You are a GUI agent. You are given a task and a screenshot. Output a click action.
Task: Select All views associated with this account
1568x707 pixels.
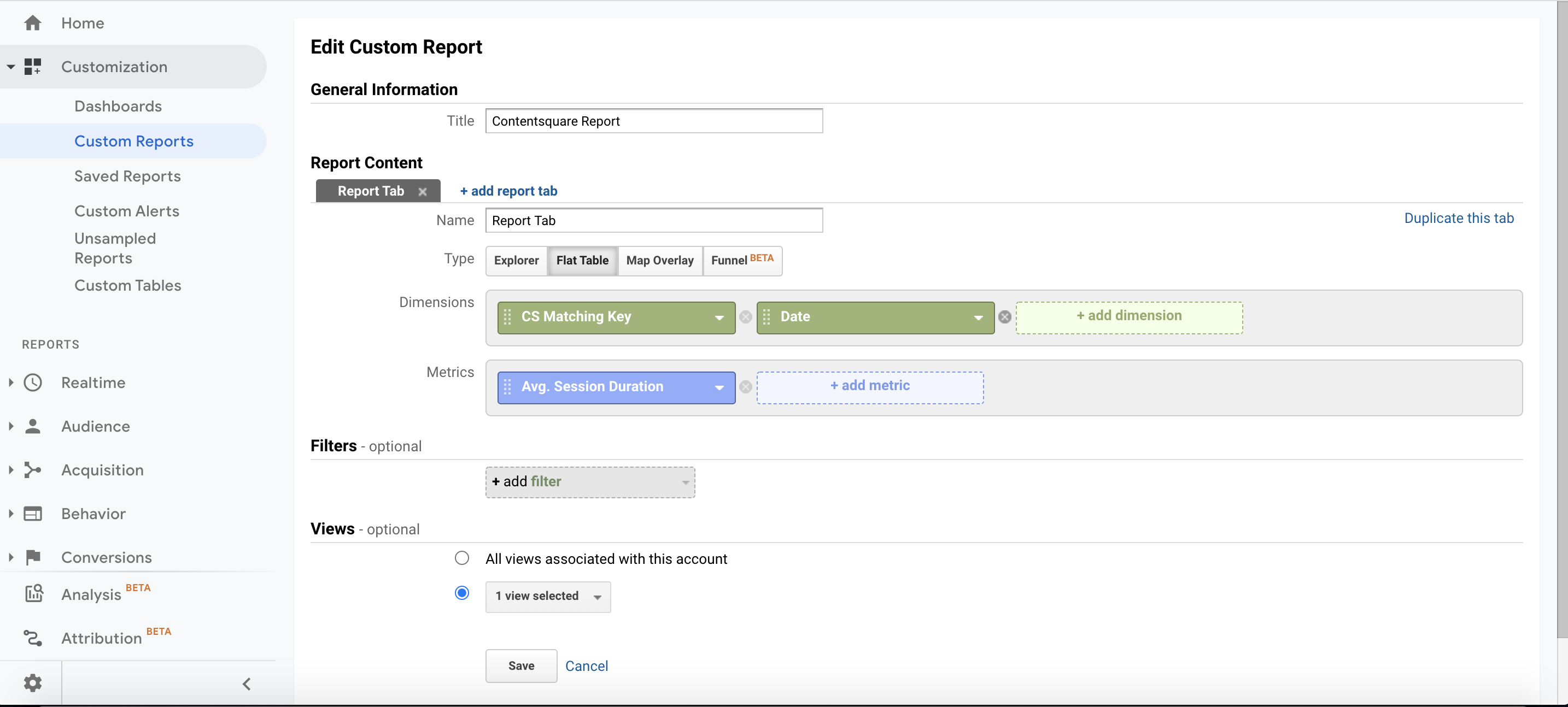(x=462, y=558)
